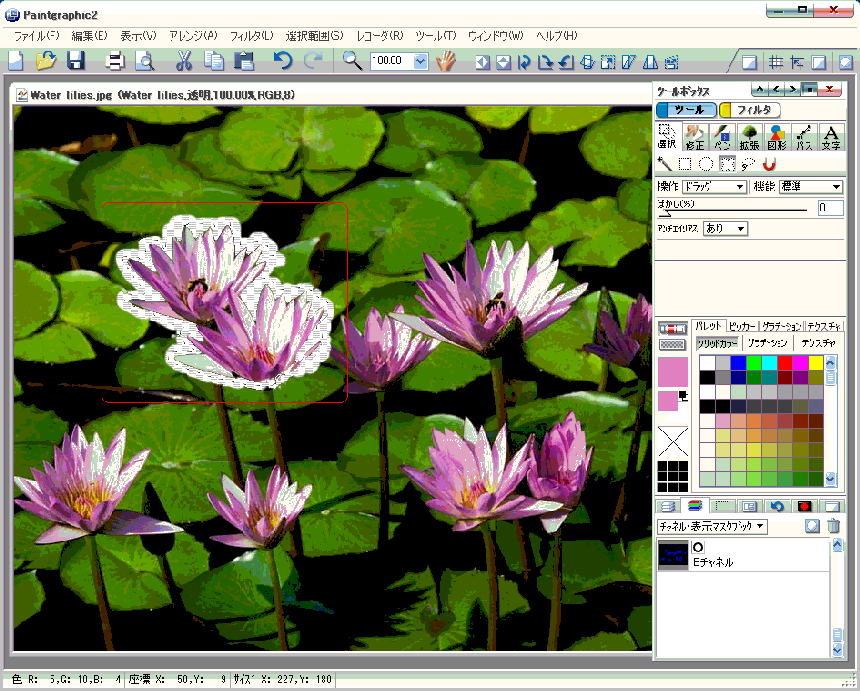
Task: Toggle the ツール mode button in toolbox
Action: point(686,110)
